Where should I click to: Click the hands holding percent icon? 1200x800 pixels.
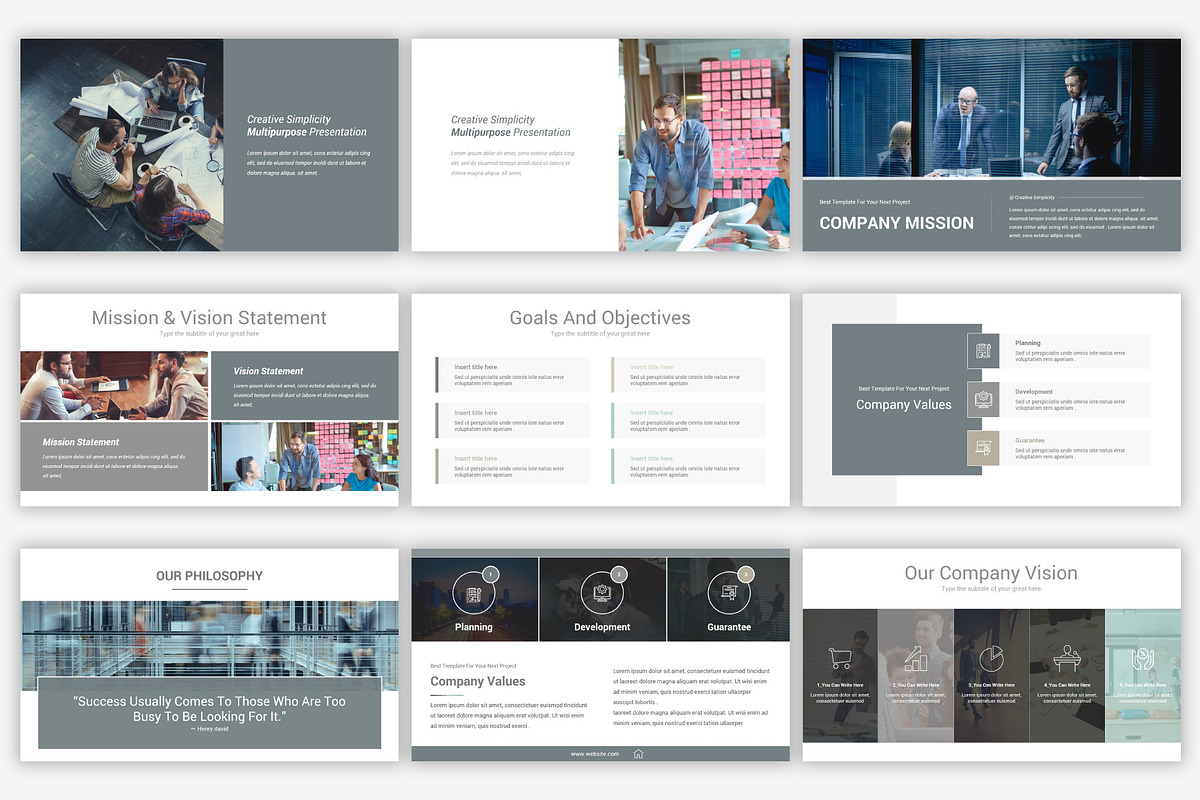coord(1142,659)
